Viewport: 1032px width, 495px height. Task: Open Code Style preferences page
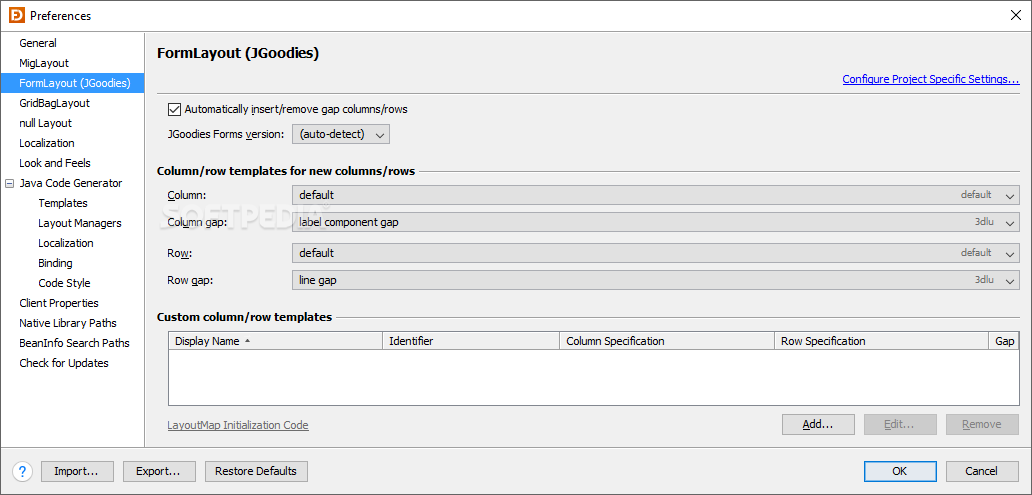(64, 283)
